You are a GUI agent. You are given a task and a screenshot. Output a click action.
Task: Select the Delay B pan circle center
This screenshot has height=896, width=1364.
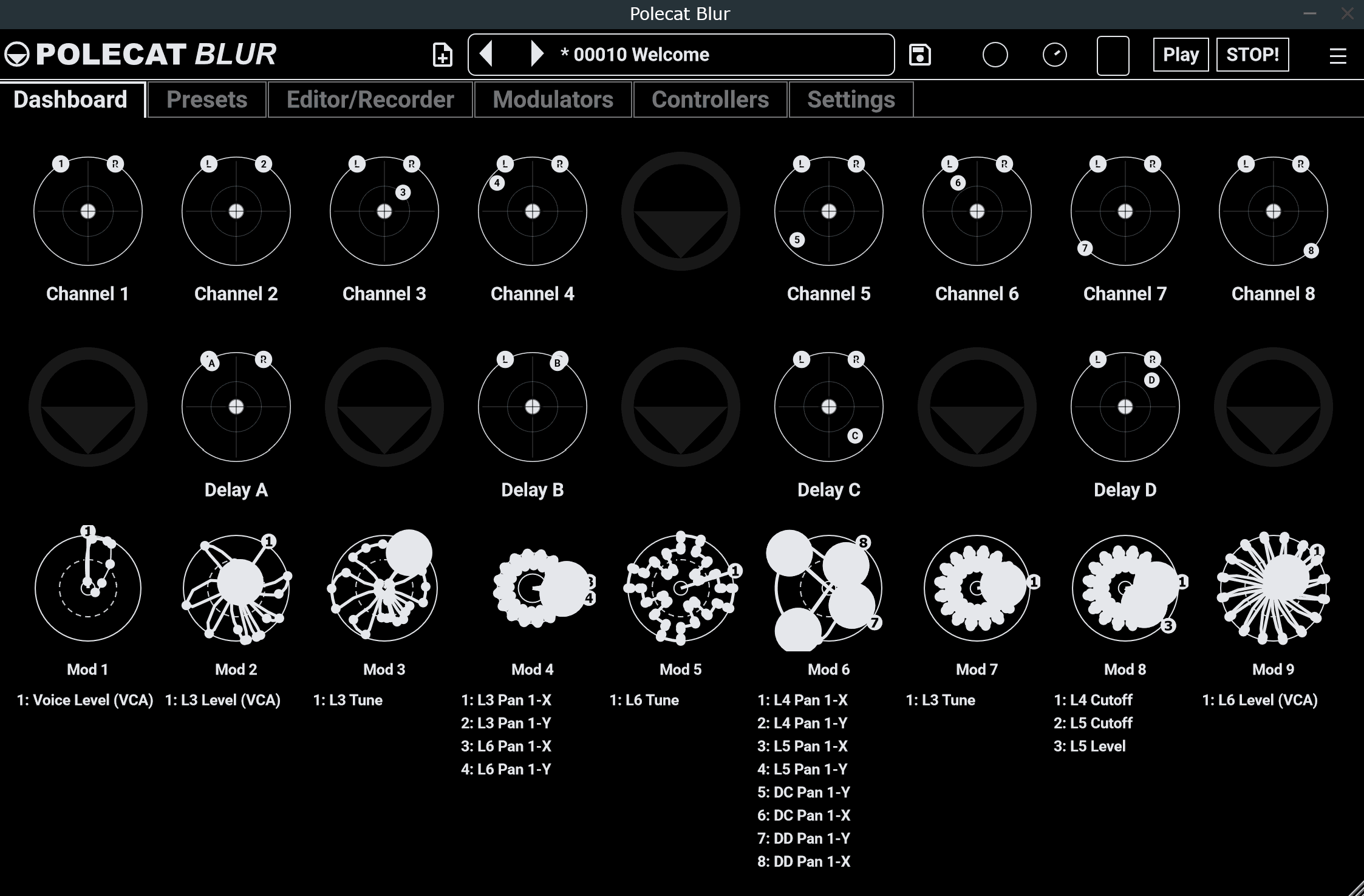pos(533,407)
